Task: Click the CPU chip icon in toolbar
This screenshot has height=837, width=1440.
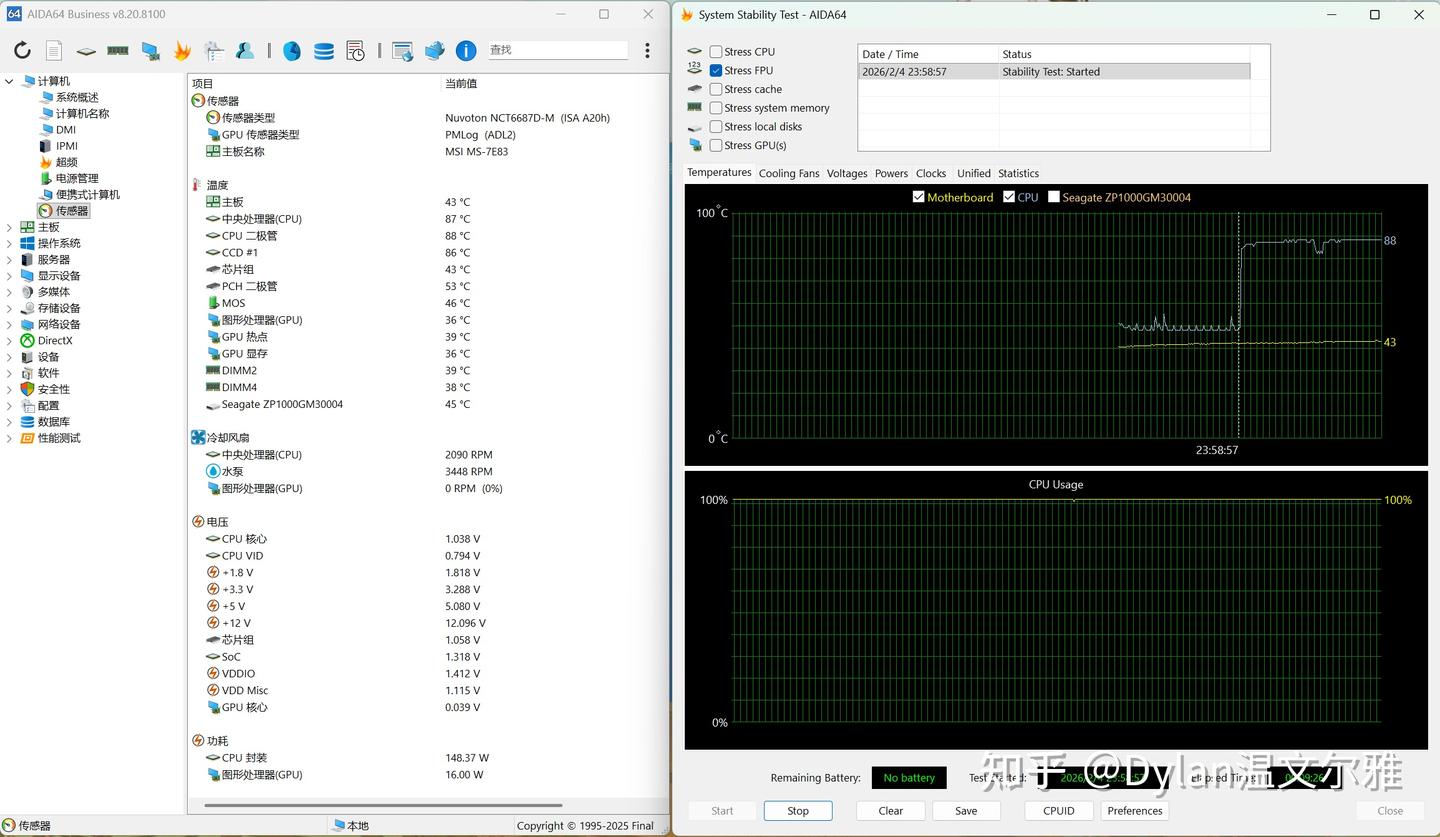Action: pos(86,50)
